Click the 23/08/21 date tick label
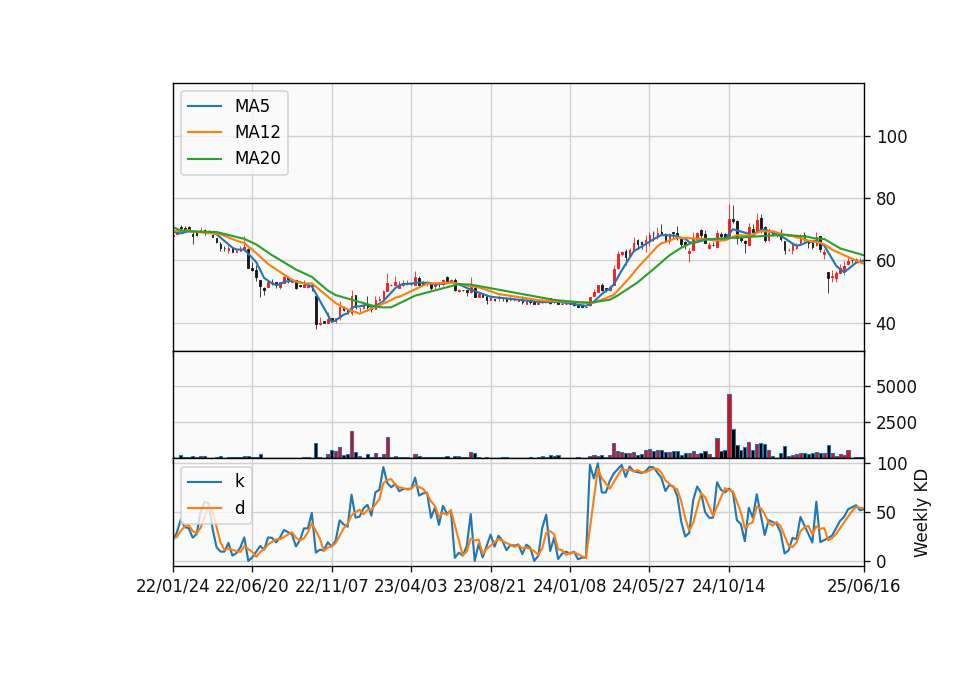Viewport: 960px width, 690px height. (490, 587)
